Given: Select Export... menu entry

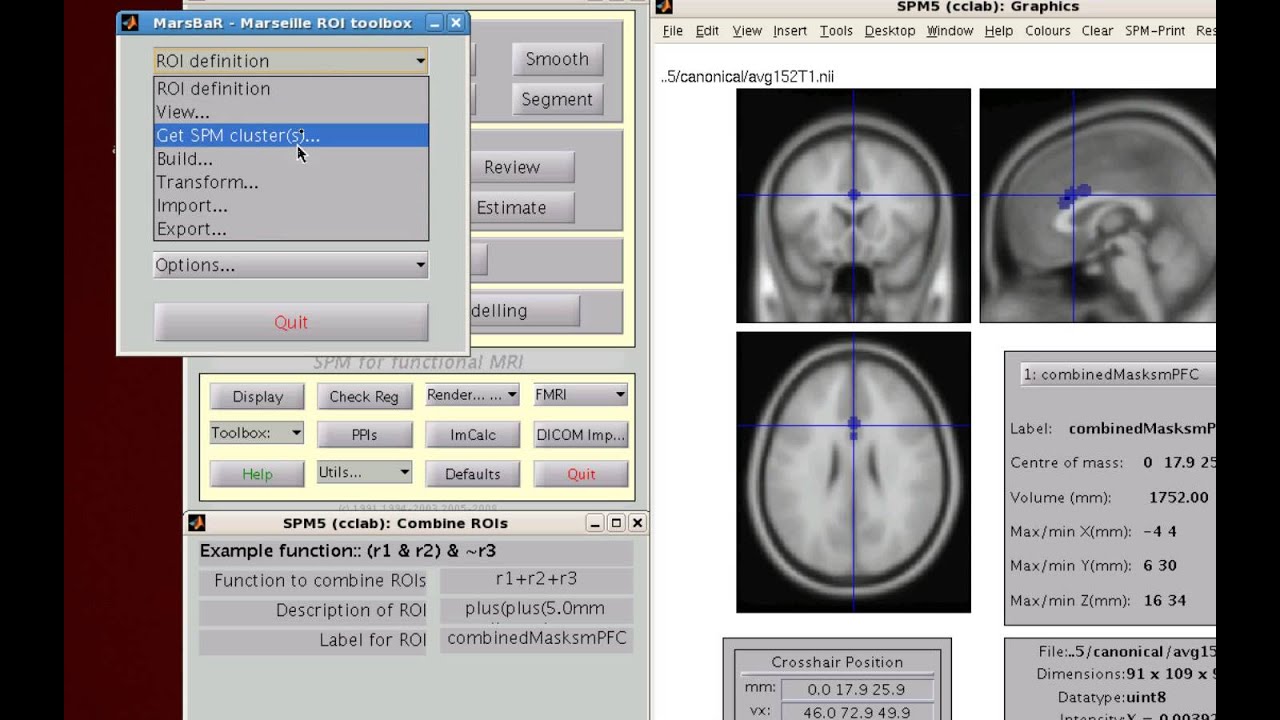Looking at the screenshot, I should [291, 229].
